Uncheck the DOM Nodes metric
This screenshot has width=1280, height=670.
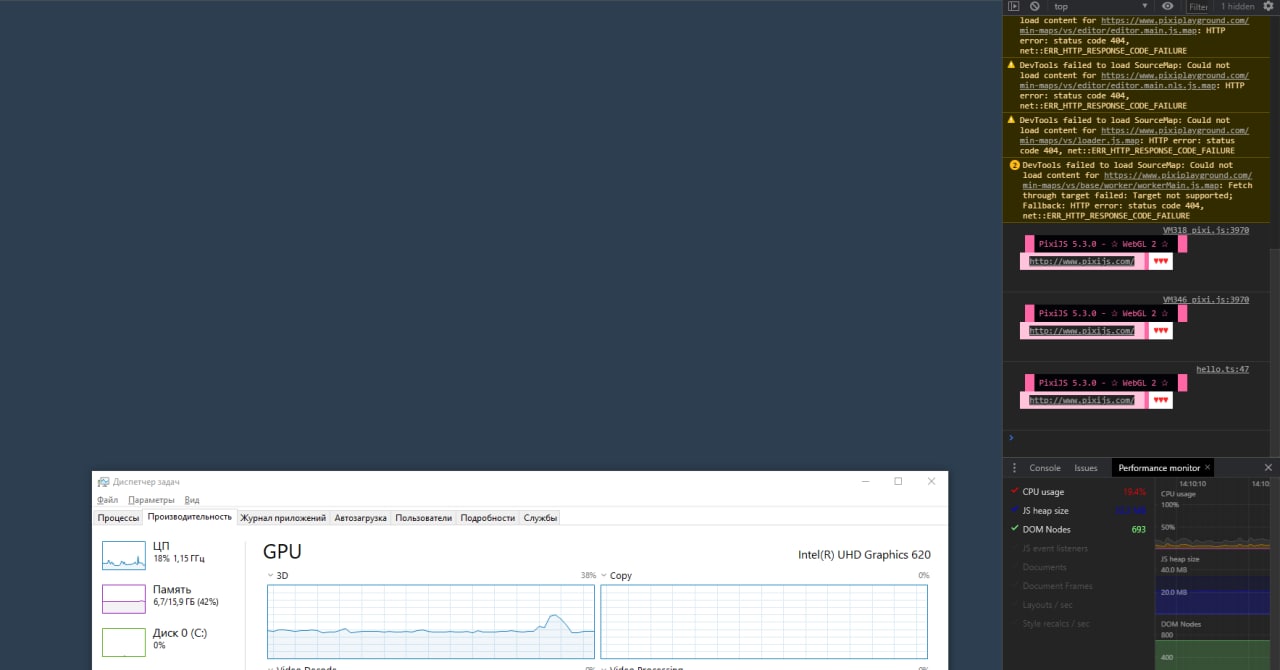1014,529
